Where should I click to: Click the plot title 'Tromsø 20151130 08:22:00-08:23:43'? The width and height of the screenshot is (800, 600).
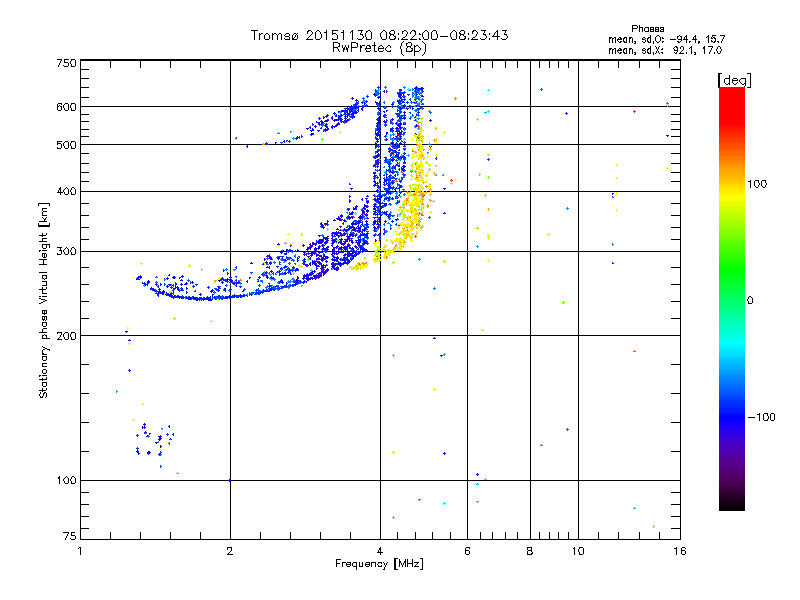379,35
